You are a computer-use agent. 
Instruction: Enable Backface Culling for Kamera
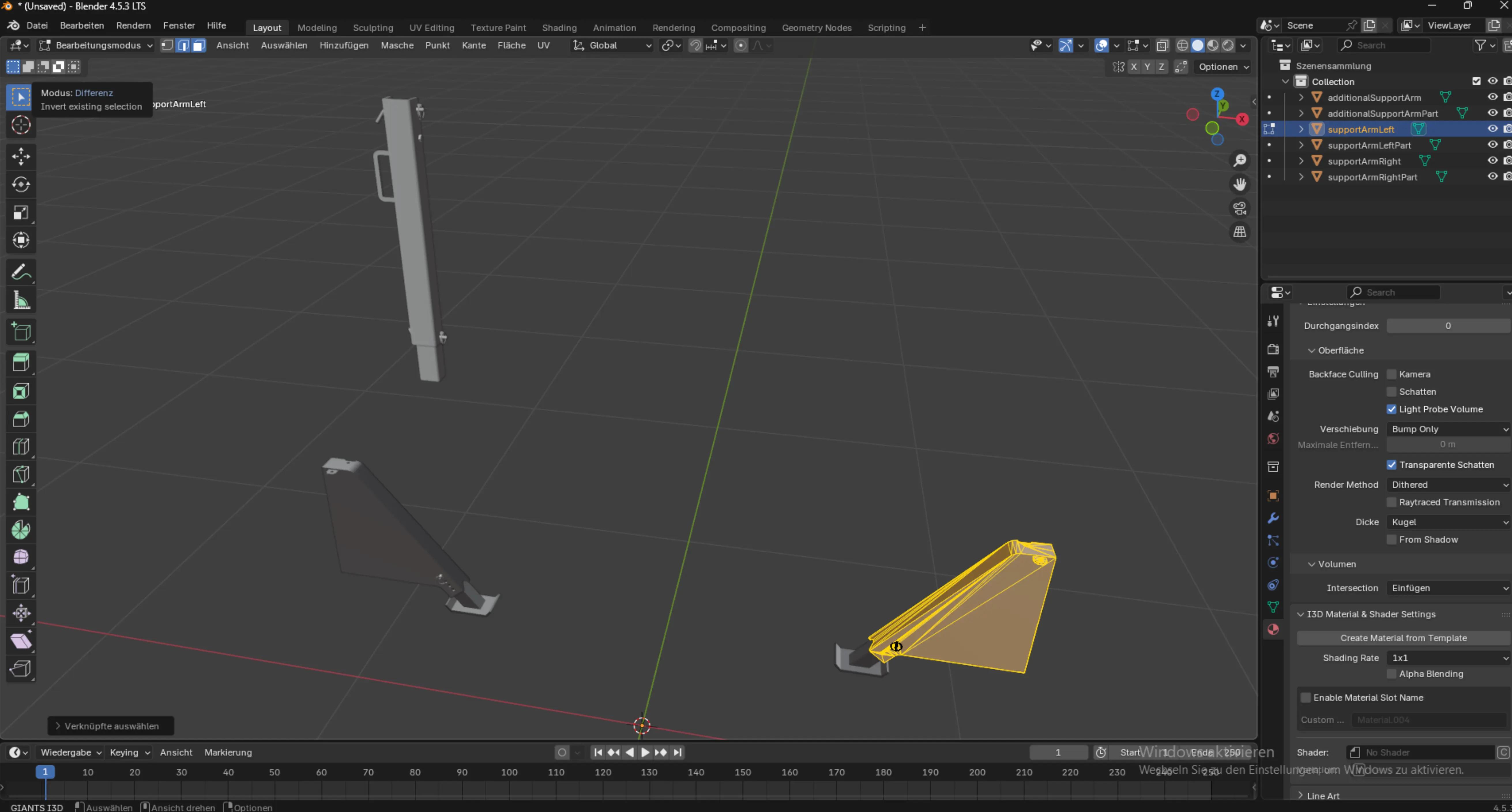1391,375
